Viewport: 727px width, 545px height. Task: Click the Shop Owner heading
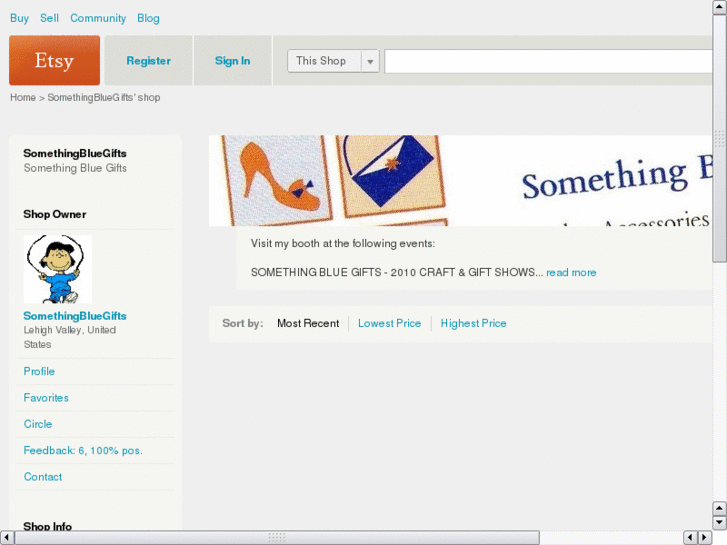click(x=55, y=214)
